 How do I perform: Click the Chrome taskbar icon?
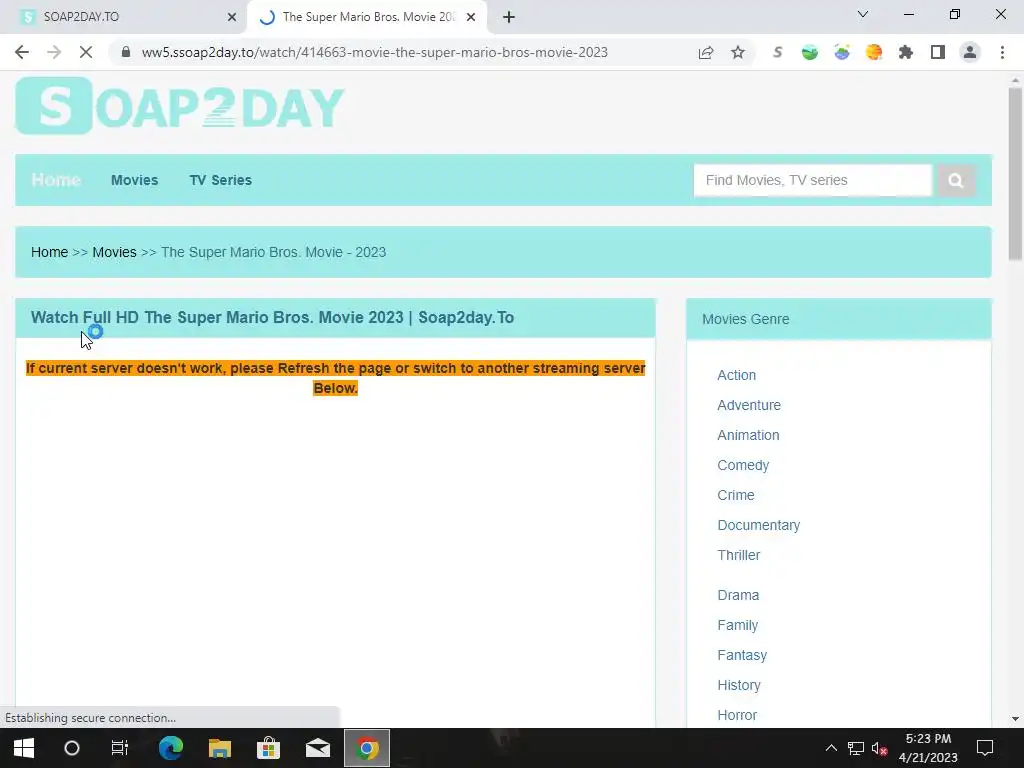[x=367, y=748]
